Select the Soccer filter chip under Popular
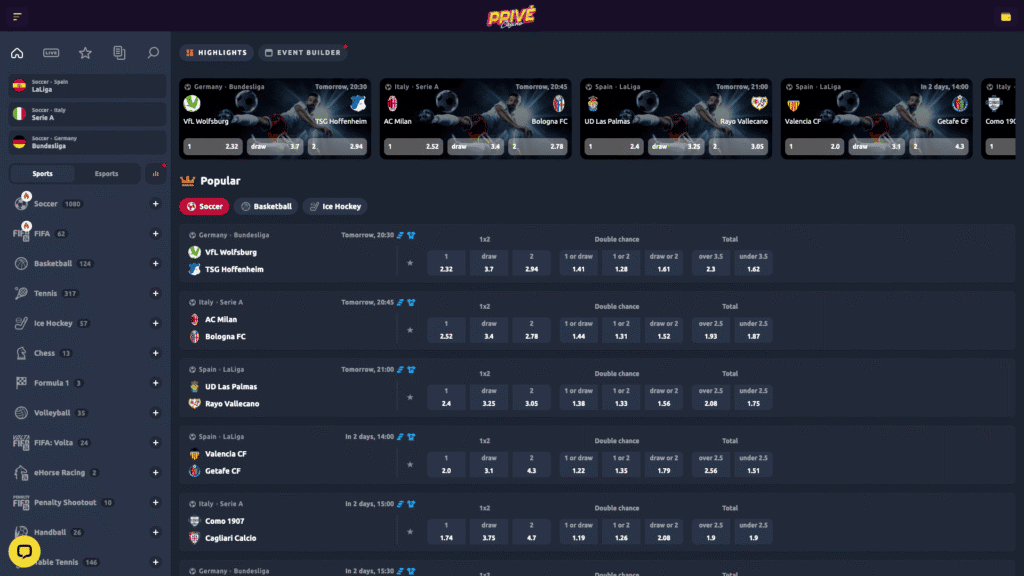This screenshot has width=1024, height=576. click(x=204, y=206)
